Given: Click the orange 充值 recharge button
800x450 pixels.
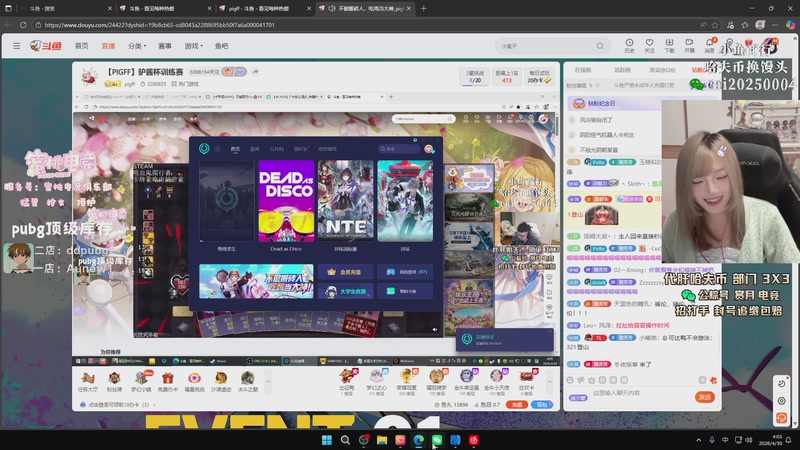Looking at the screenshot, I should (517, 405).
